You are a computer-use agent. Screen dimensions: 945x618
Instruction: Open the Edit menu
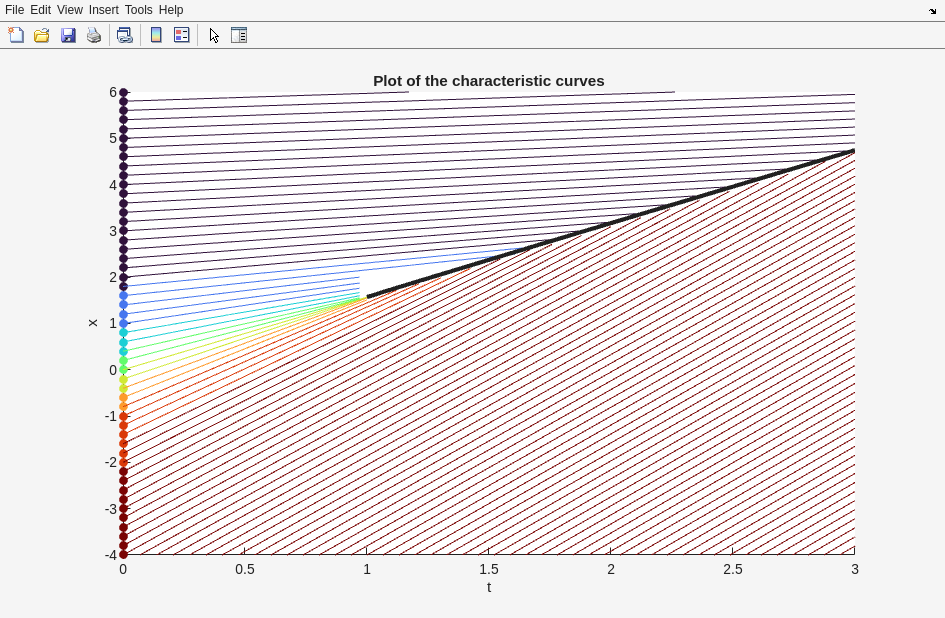point(40,10)
